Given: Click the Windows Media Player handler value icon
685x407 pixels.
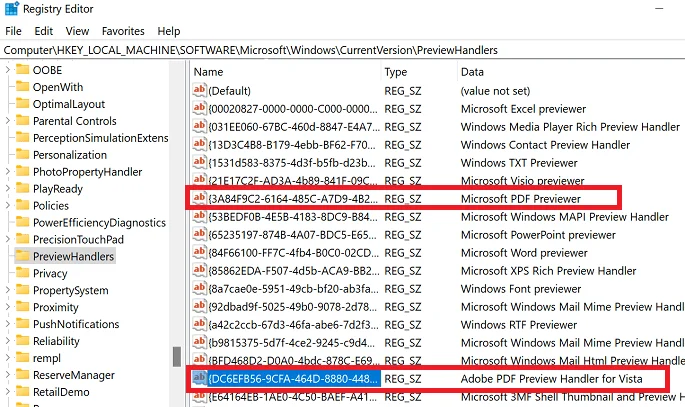Looking at the screenshot, I should point(199,126).
